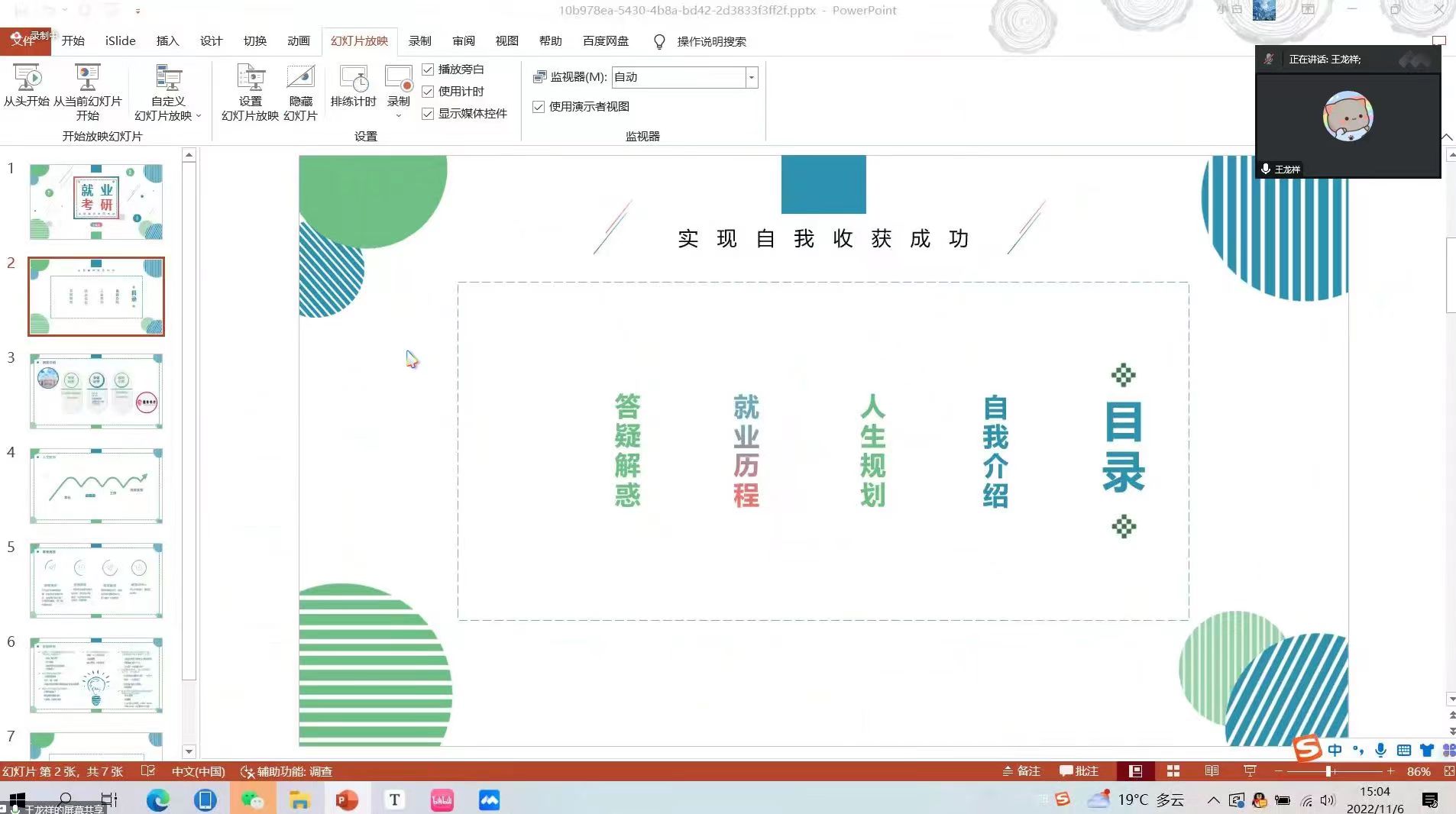Expand the Record (录制) dropdown arrow

coord(399,116)
